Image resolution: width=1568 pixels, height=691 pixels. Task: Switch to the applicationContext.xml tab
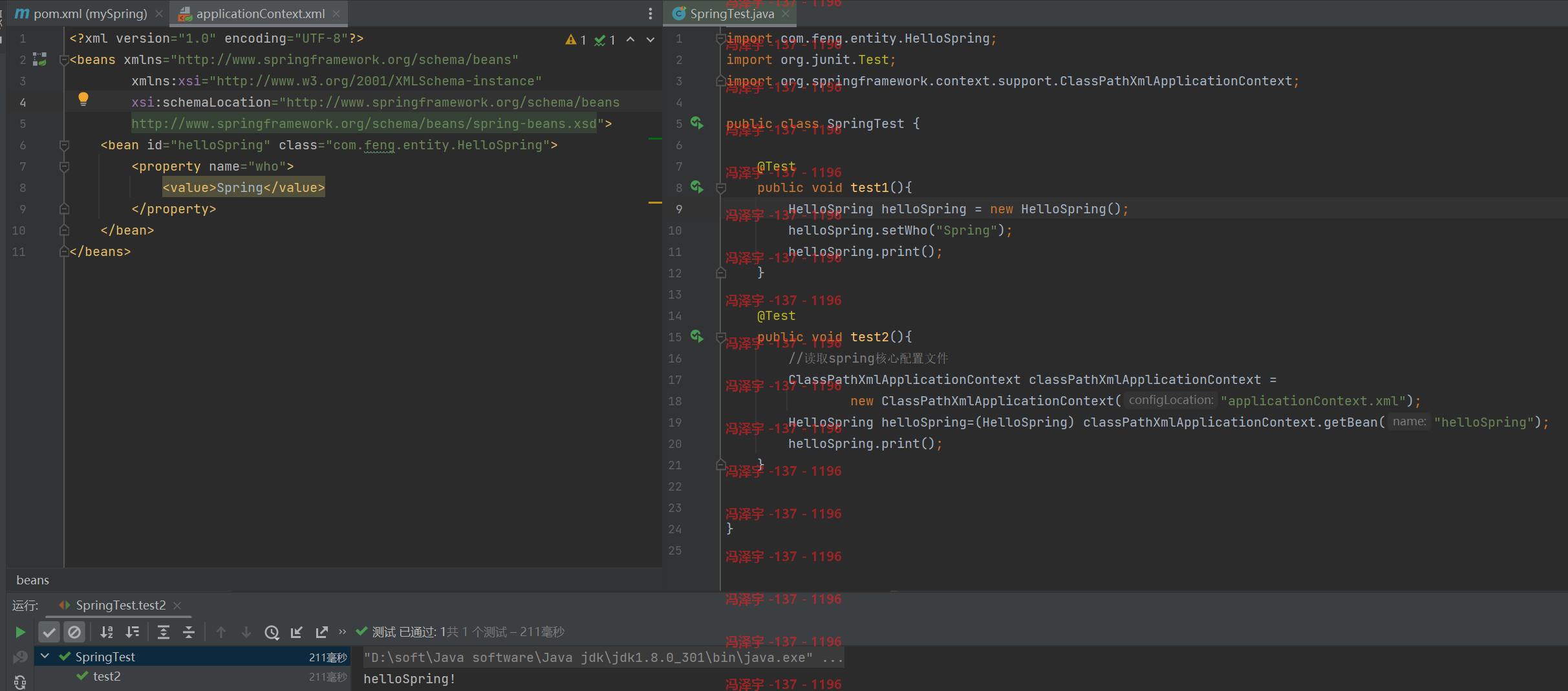(x=260, y=14)
